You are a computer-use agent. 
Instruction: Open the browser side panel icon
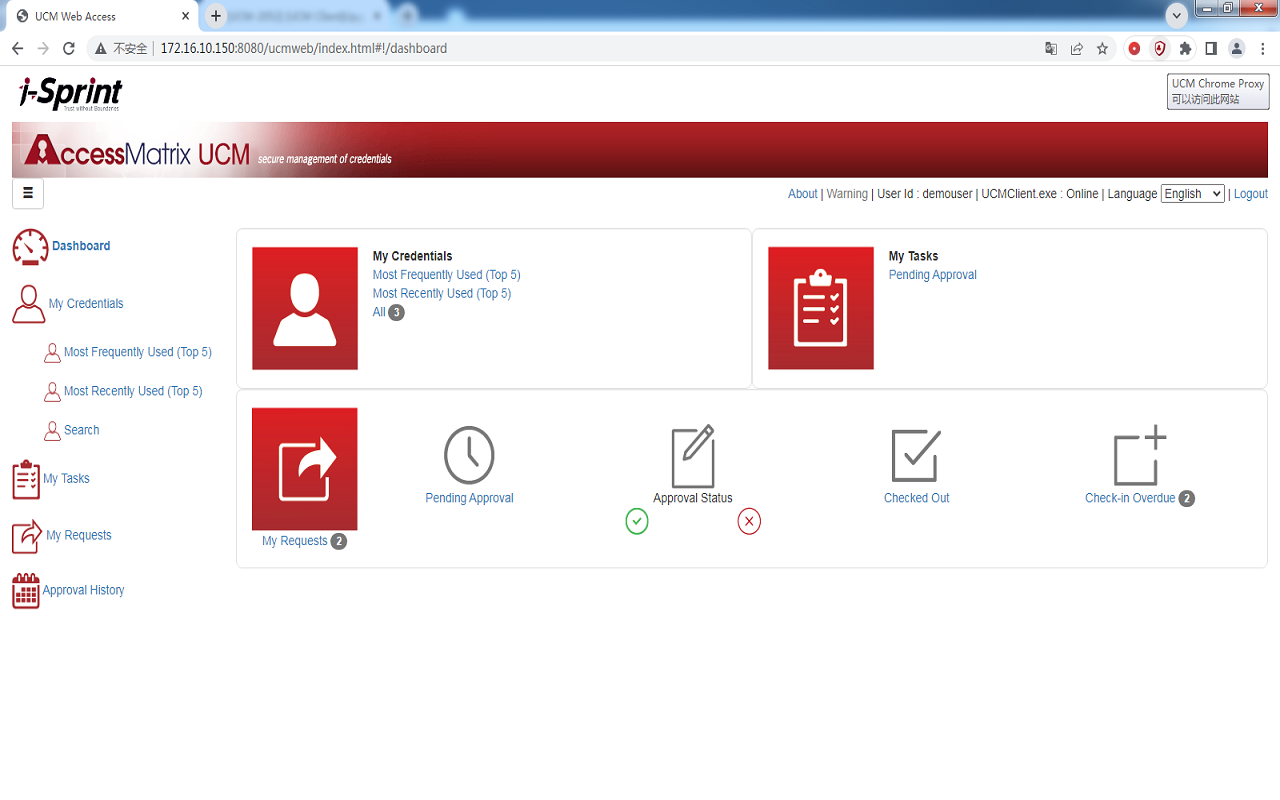click(1210, 48)
